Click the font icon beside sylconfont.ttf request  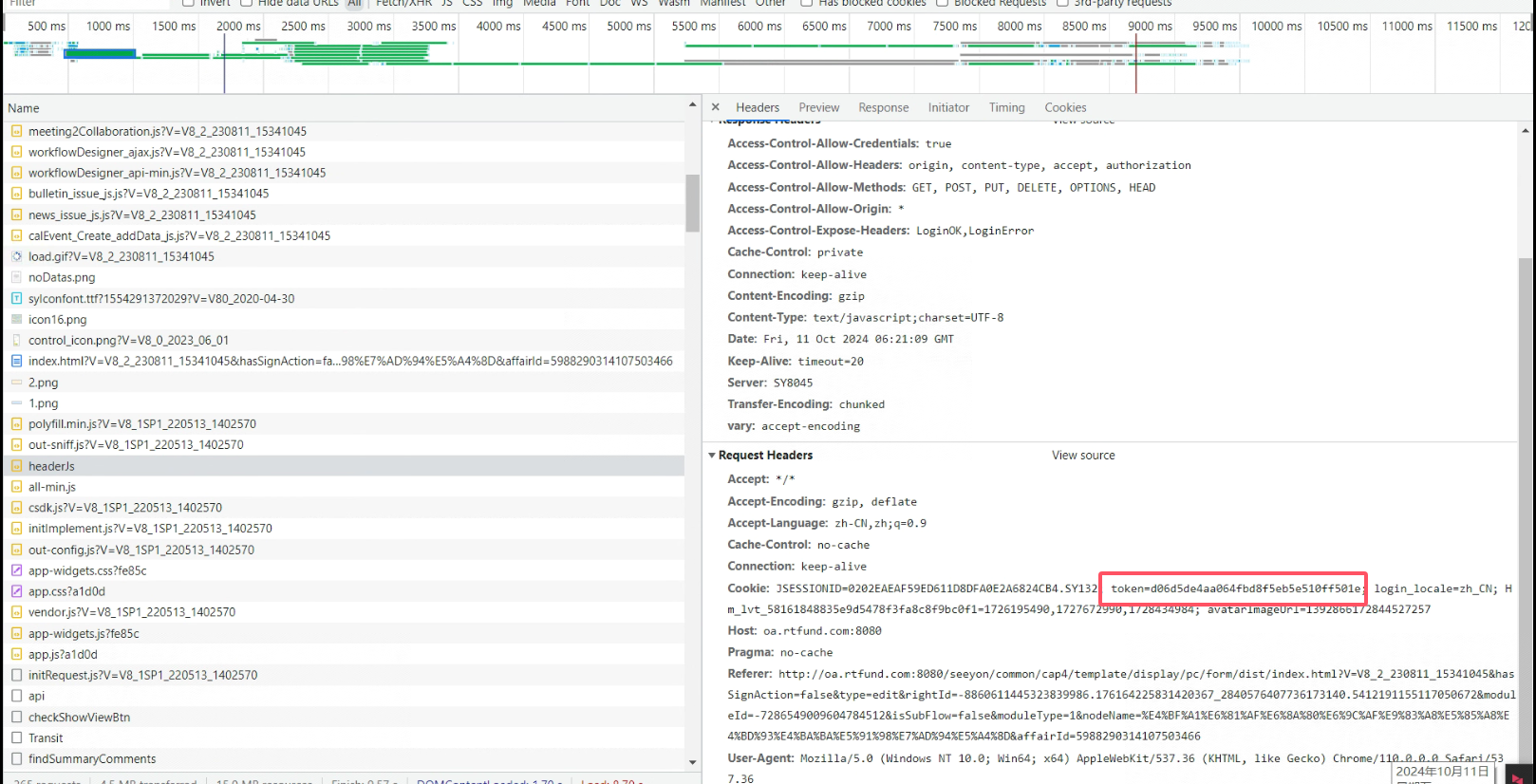(x=16, y=298)
